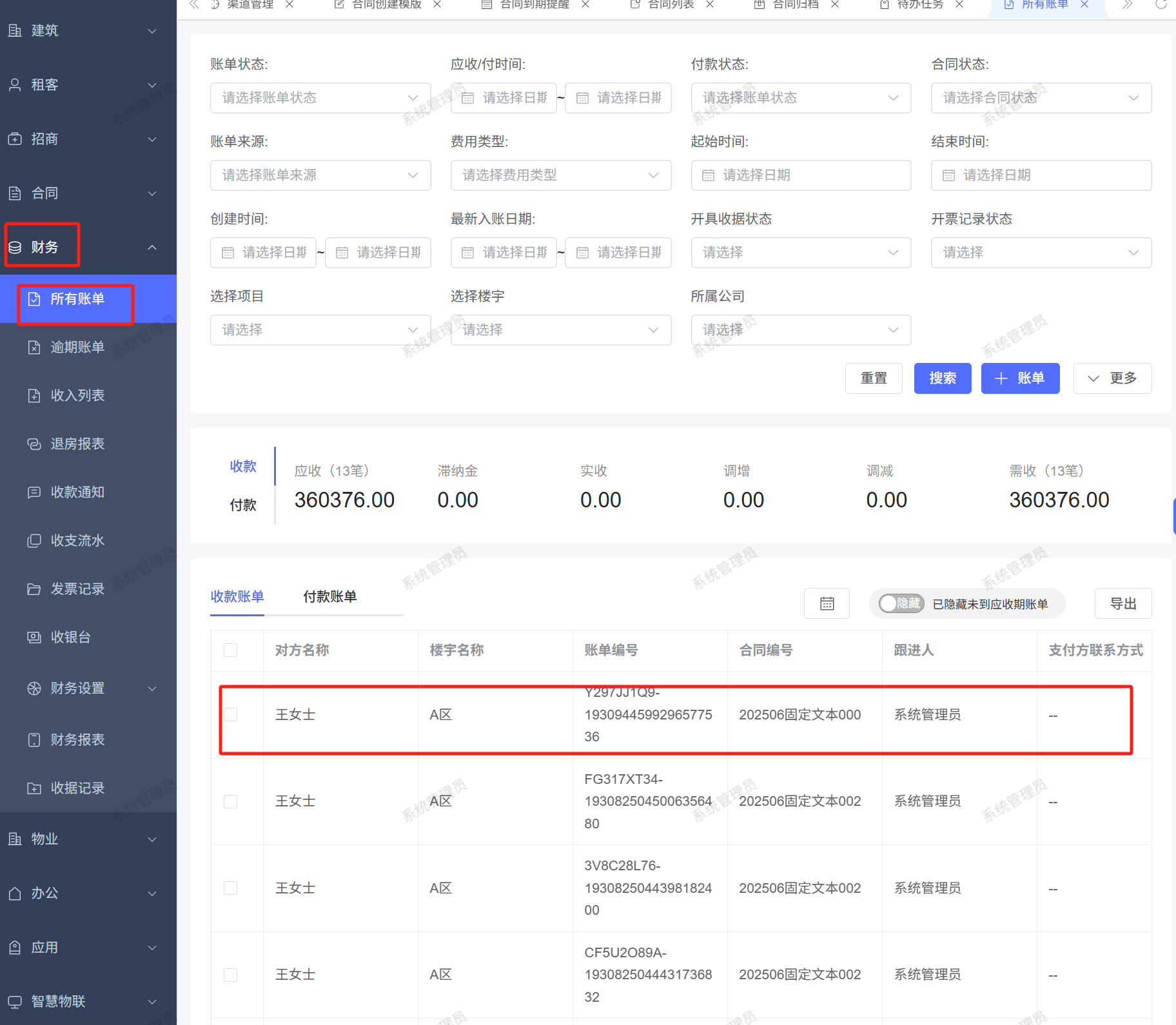This screenshot has height=1025, width=1176.
Task: Click the 收银台 sidebar icon
Action: (x=34, y=637)
